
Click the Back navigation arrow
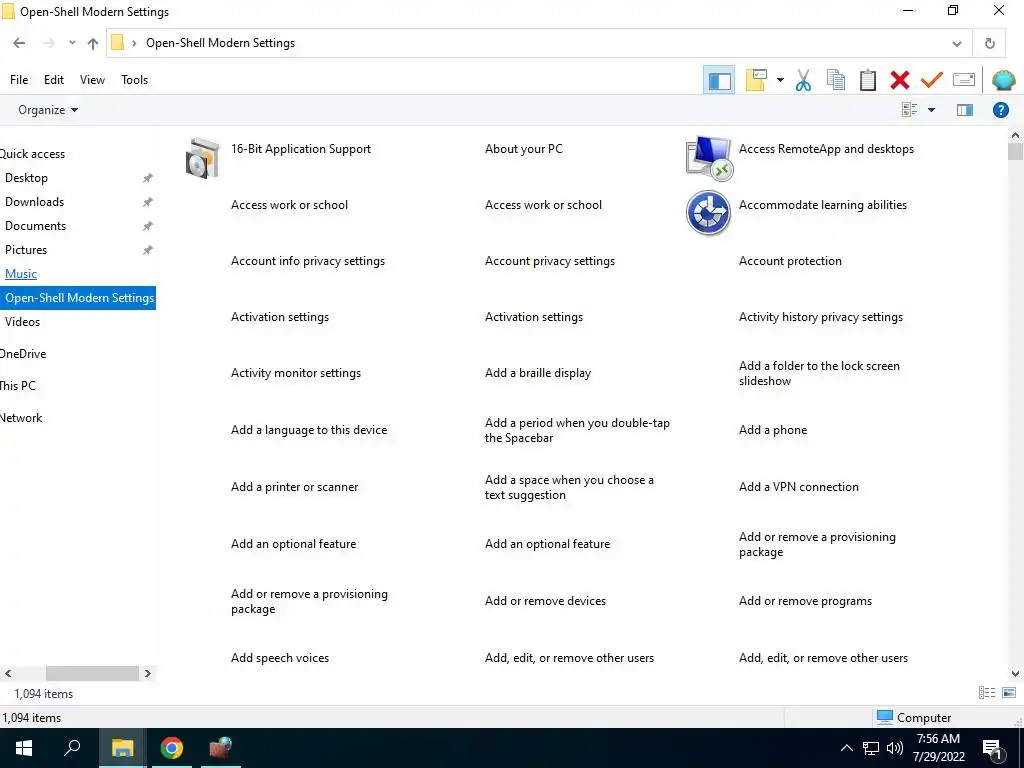coord(19,43)
